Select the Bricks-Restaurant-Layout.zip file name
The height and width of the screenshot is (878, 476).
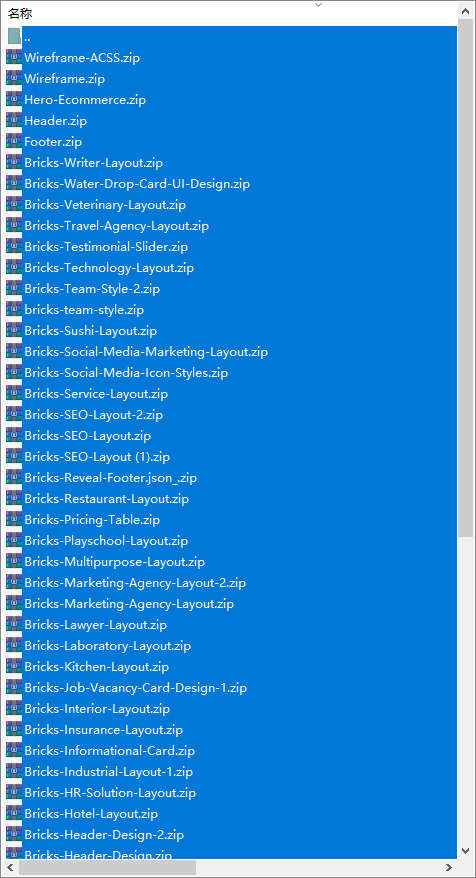106,499
